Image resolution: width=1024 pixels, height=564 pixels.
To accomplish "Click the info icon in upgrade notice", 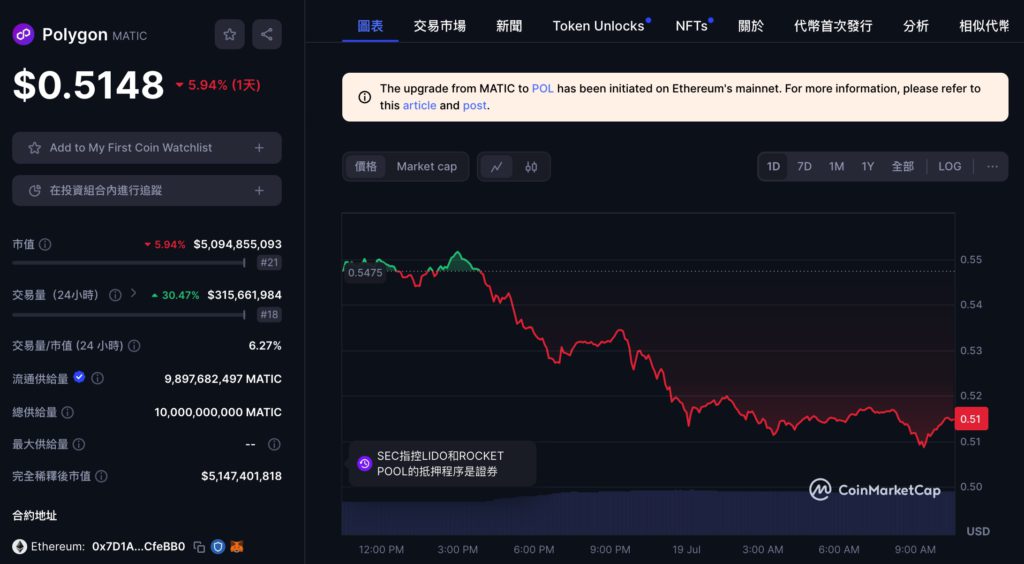I will click(x=364, y=97).
